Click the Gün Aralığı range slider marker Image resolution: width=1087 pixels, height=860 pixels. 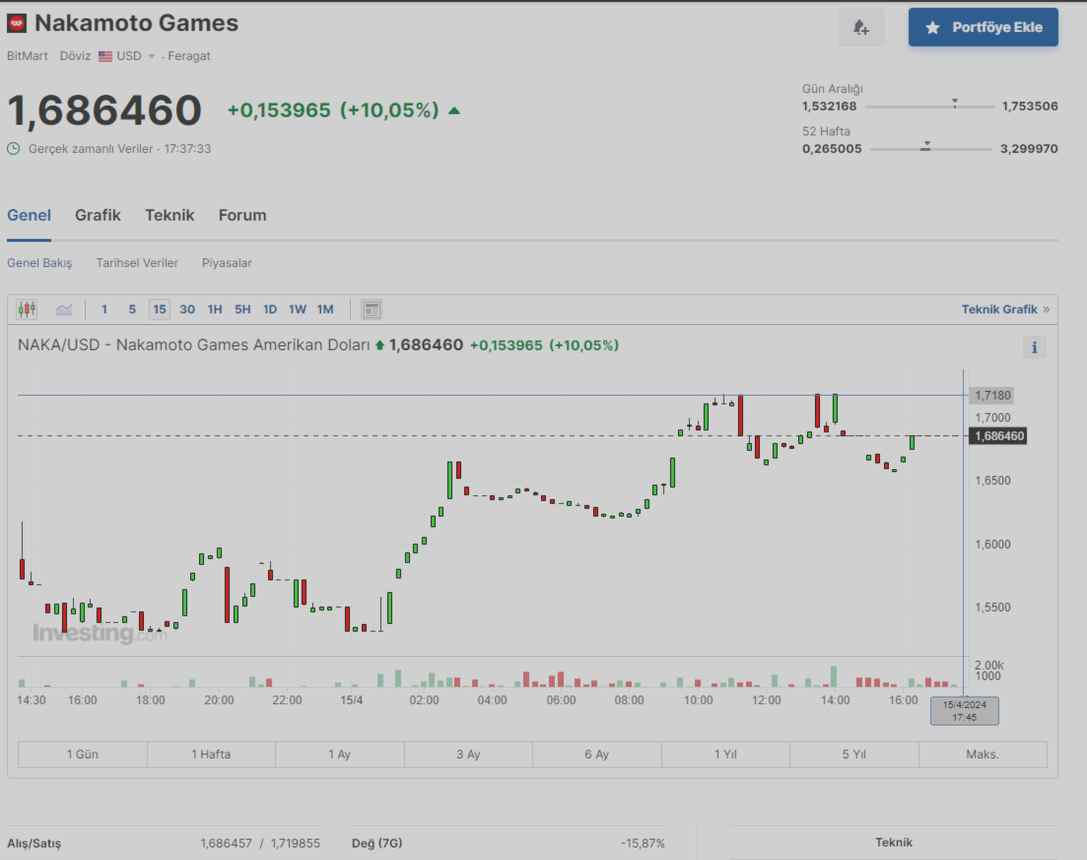coord(955,103)
